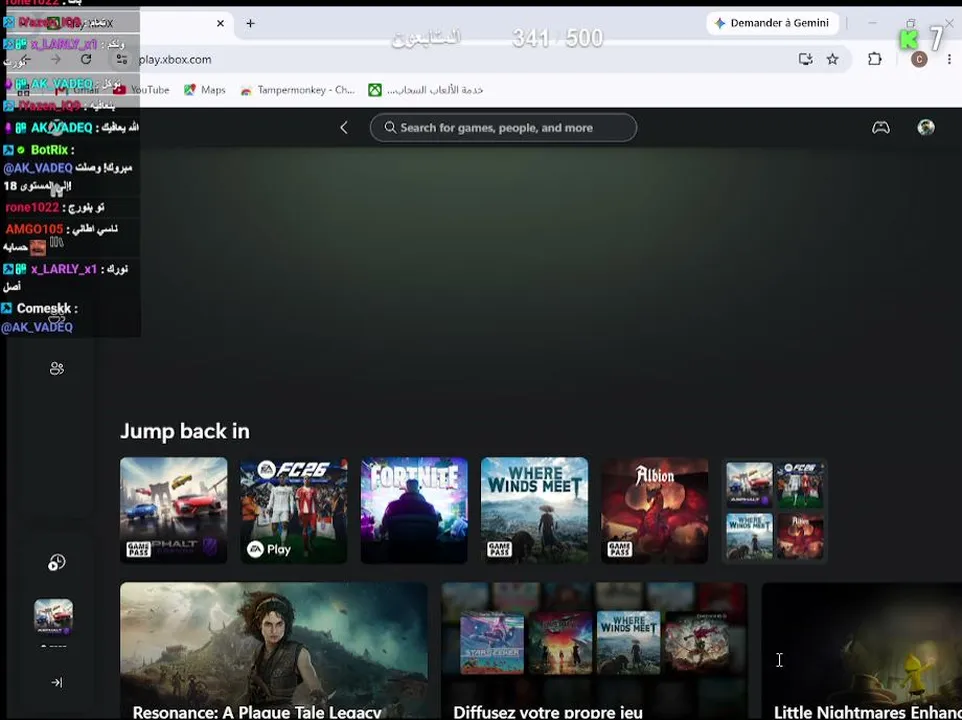Click the Demander à Gemini button
The height and width of the screenshot is (720, 962).
pos(772,23)
